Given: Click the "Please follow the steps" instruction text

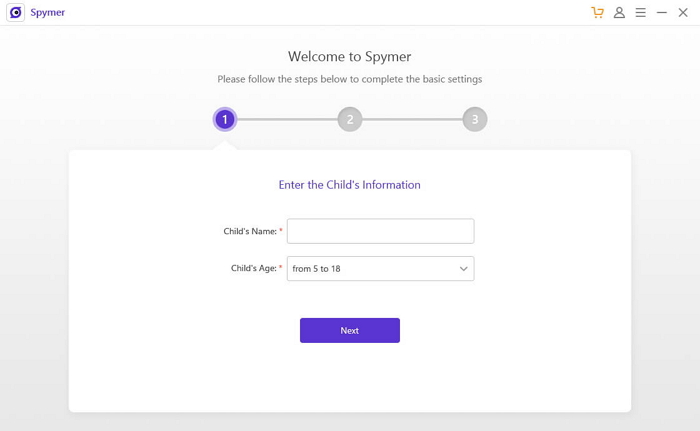Looking at the screenshot, I should click(x=349, y=79).
